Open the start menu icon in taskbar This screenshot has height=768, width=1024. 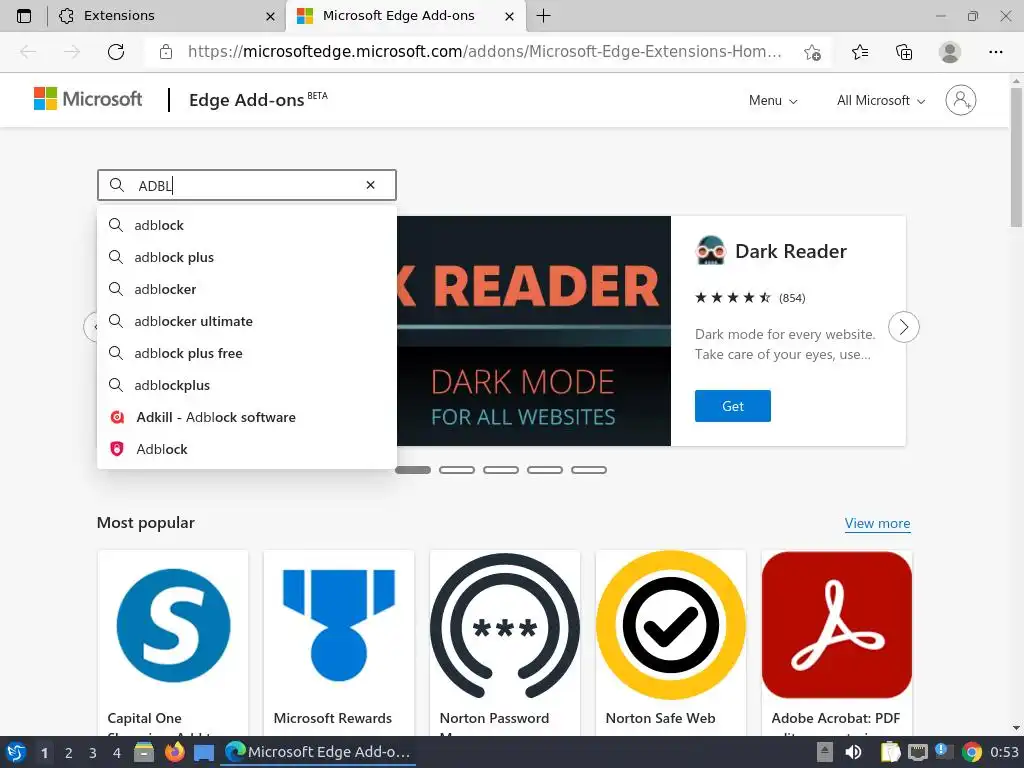16,752
